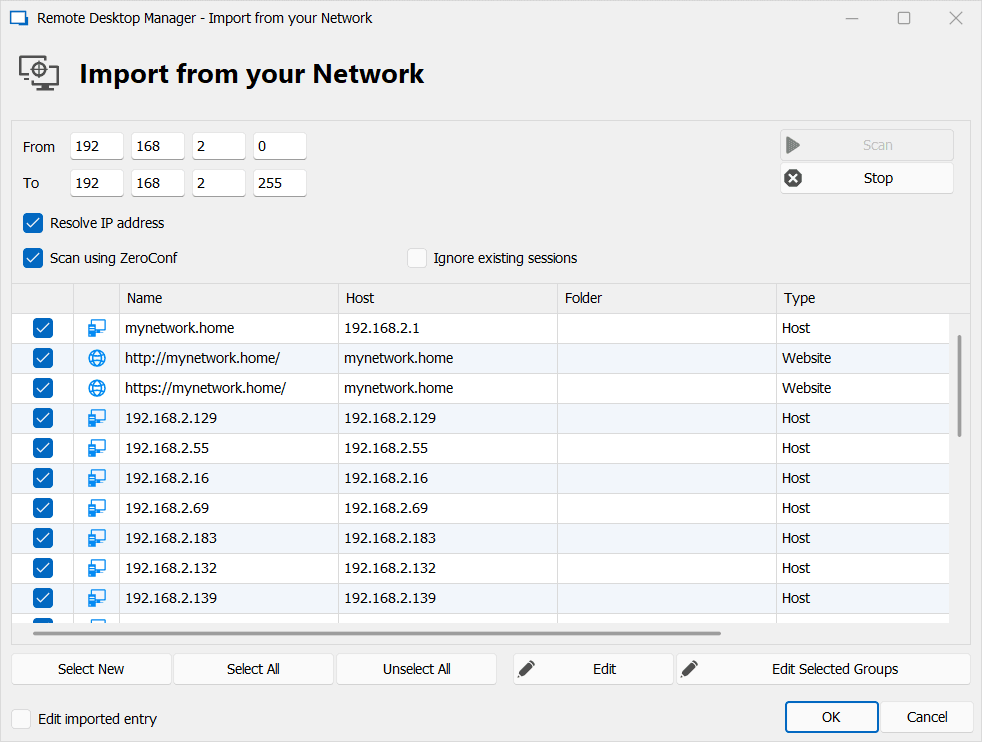This screenshot has height=742, width=982.
Task: Click the To first octet field 192
Action: (96, 183)
